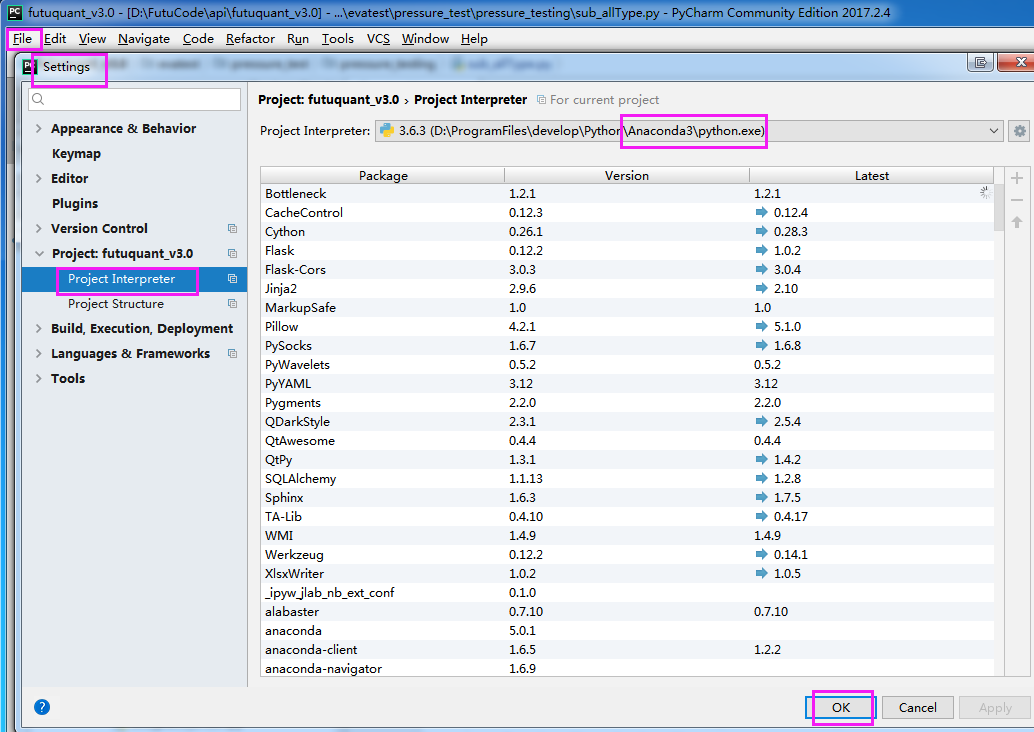The height and width of the screenshot is (732, 1034).
Task: Click the upgrade package up-arrow icon
Action: tap(1017, 222)
